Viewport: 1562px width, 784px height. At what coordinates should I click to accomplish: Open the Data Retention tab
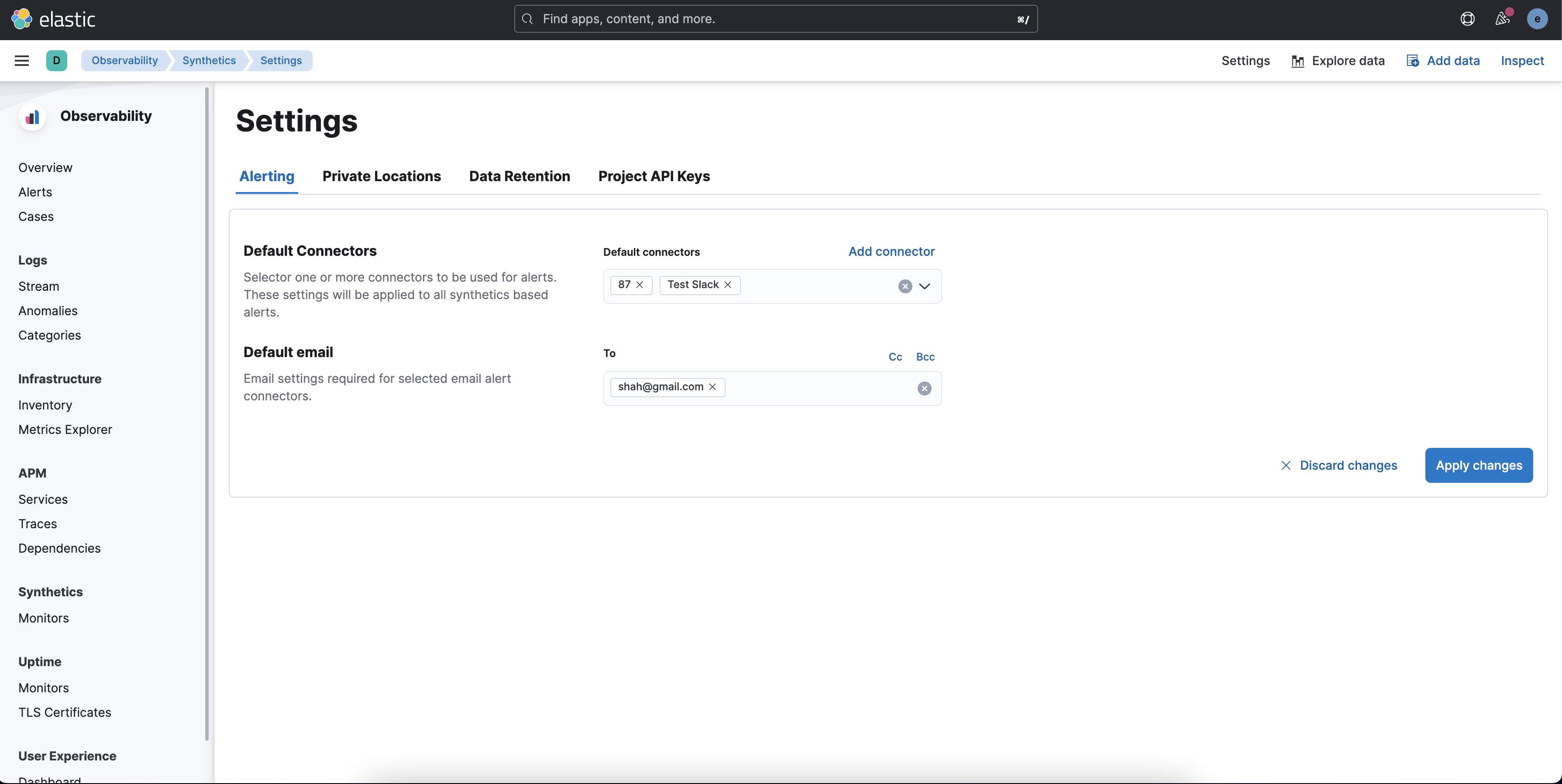pyautogui.click(x=519, y=176)
